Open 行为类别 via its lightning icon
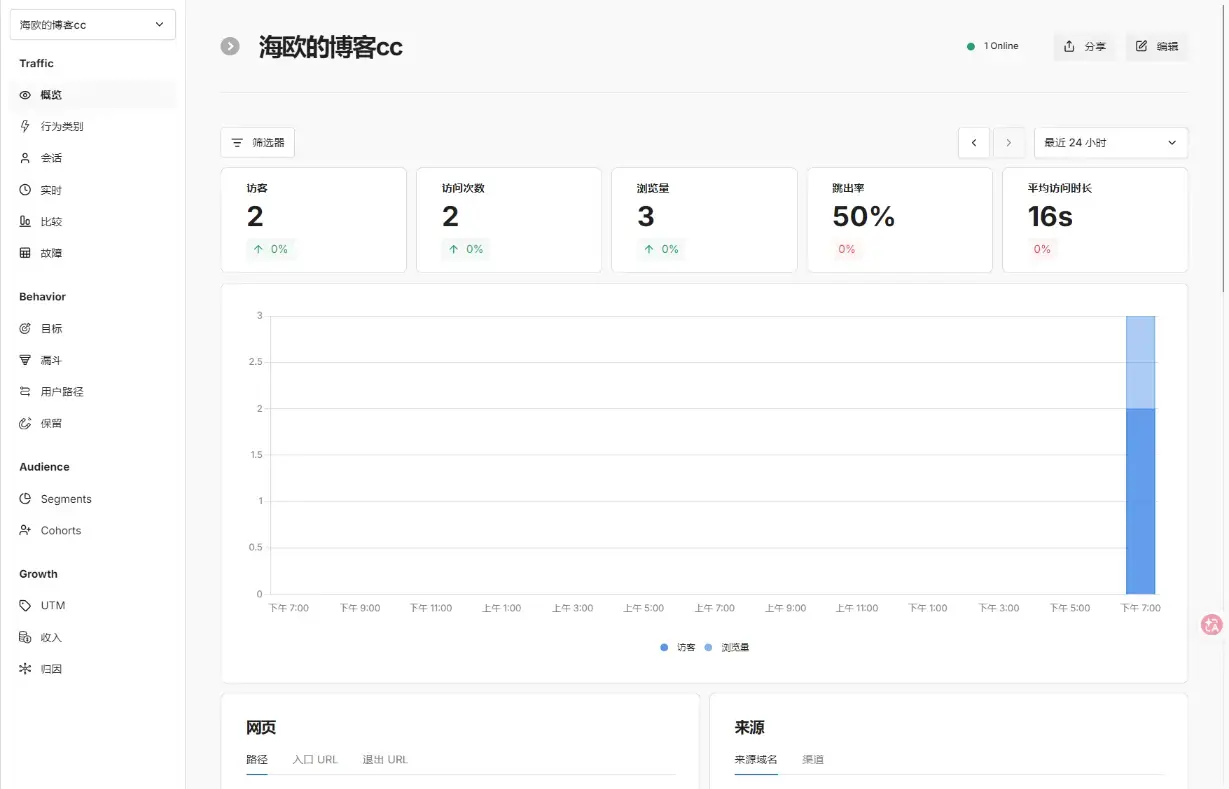Image resolution: width=1229 pixels, height=789 pixels. (x=26, y=127)
